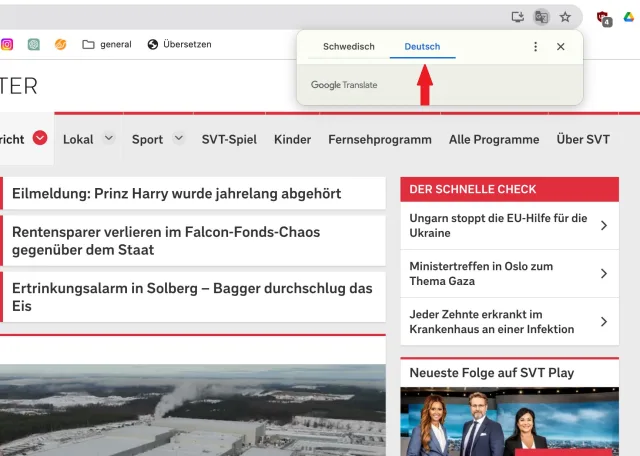Open the Ertrinkungsalarm in Solberg article

click(193, 297)
